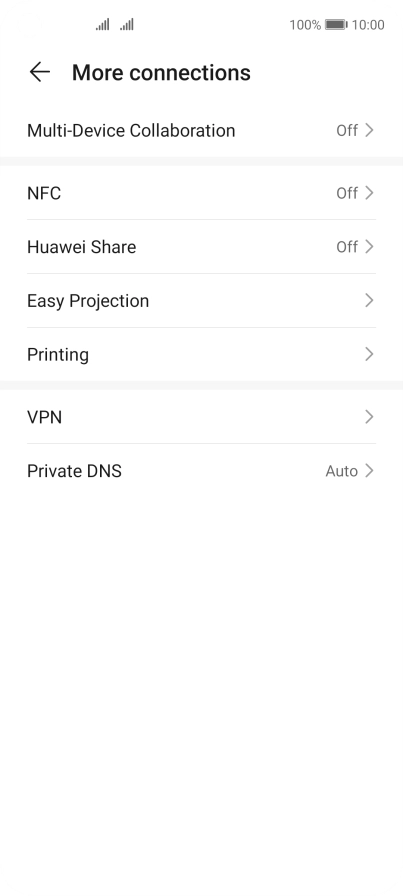Tap the Off status of Multi-Device Collaboration
The image size is (403, 896).
tap(347, 130)
